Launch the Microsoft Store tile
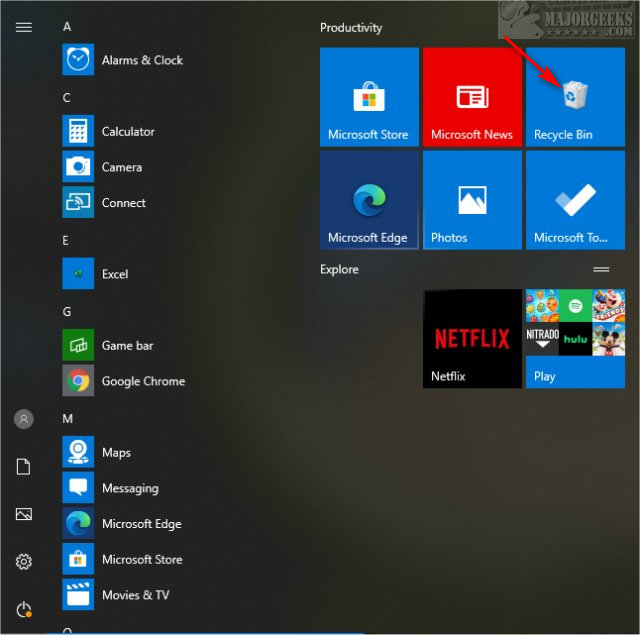Image resolution: width=640 pixels, height=635 pixels. click(369, 96)
